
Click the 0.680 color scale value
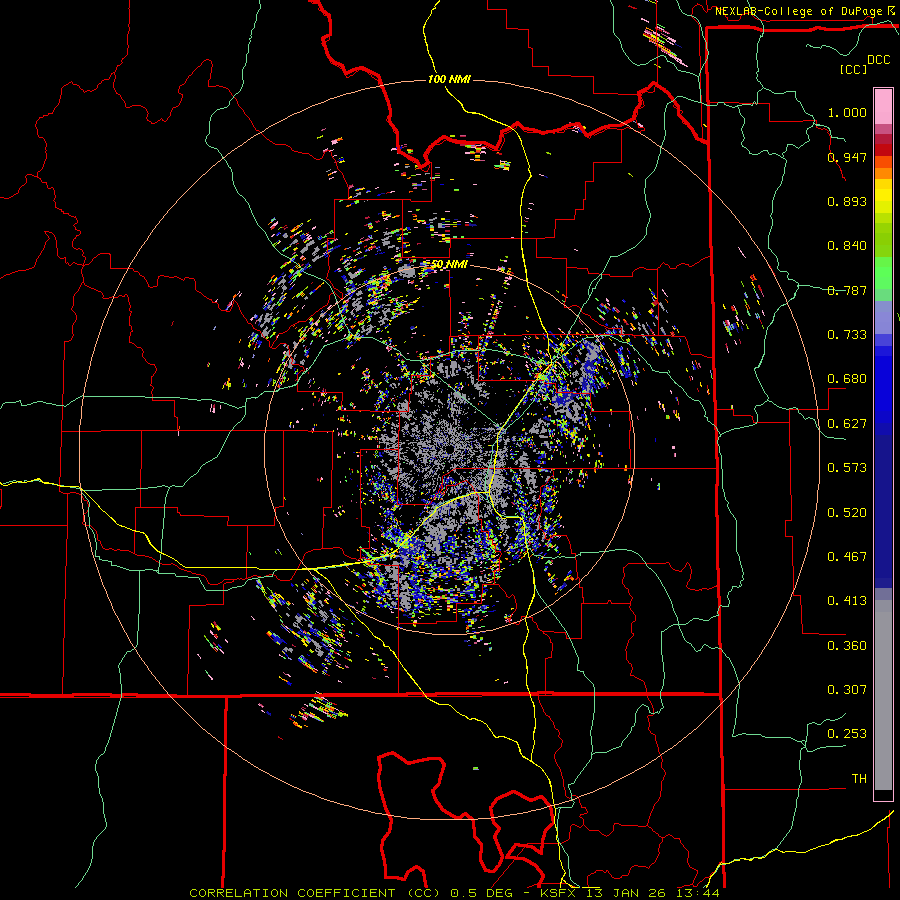847,378
